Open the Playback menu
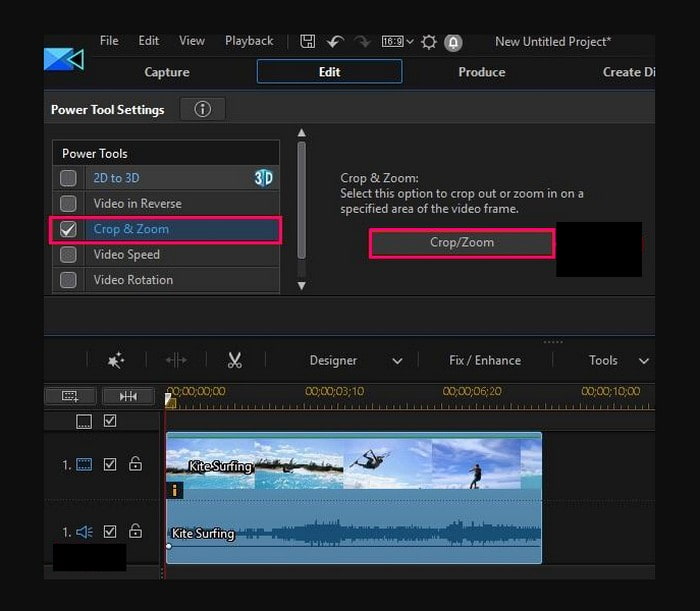Viewport: 700px width, 611px height. [249, 41]
